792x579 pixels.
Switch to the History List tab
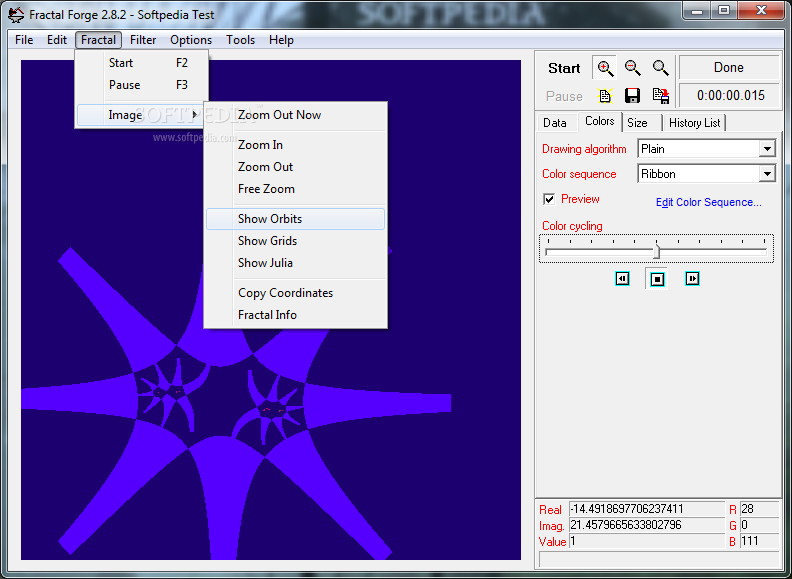695,123
